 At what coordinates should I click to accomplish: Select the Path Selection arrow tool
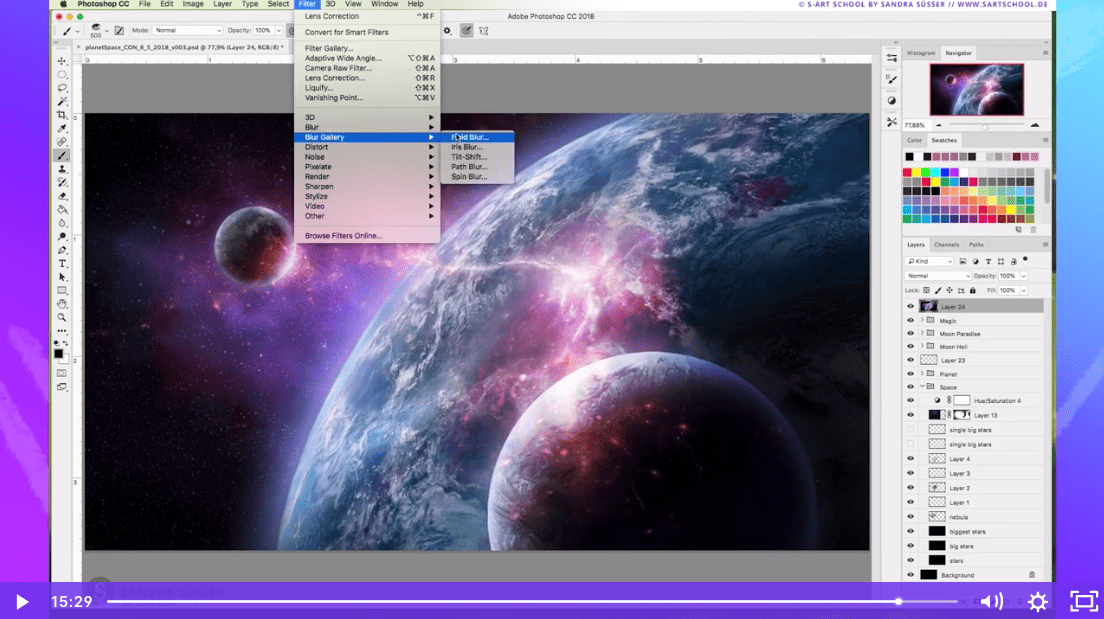[x=62, y=277]
